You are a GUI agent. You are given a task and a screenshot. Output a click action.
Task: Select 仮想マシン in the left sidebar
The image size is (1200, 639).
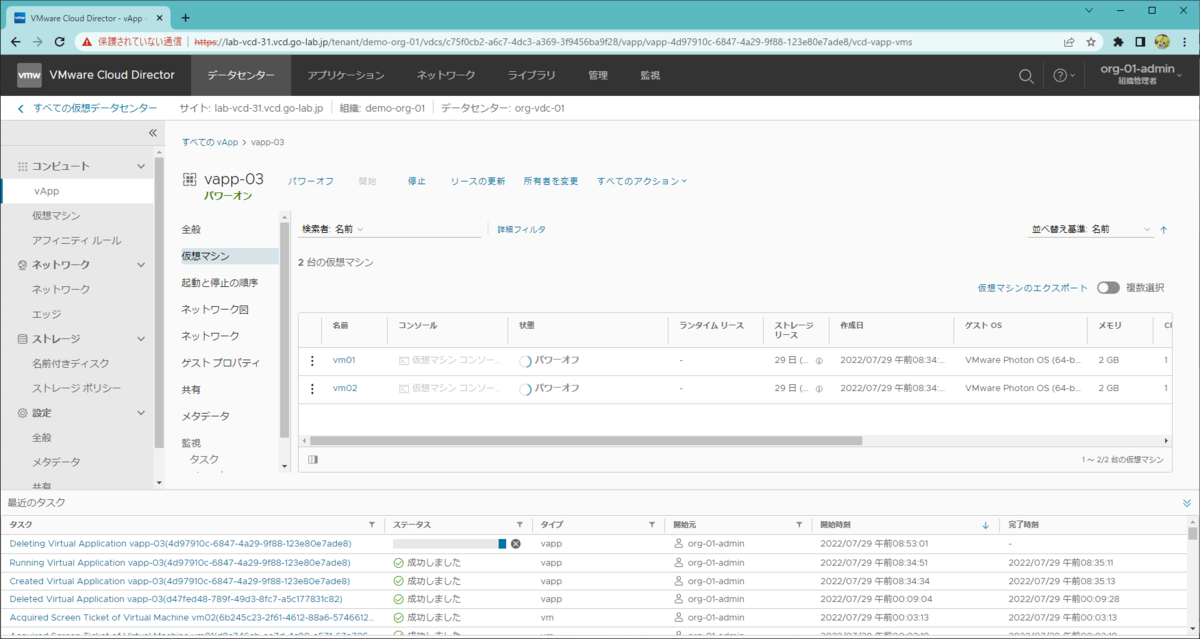pos(56,215)
